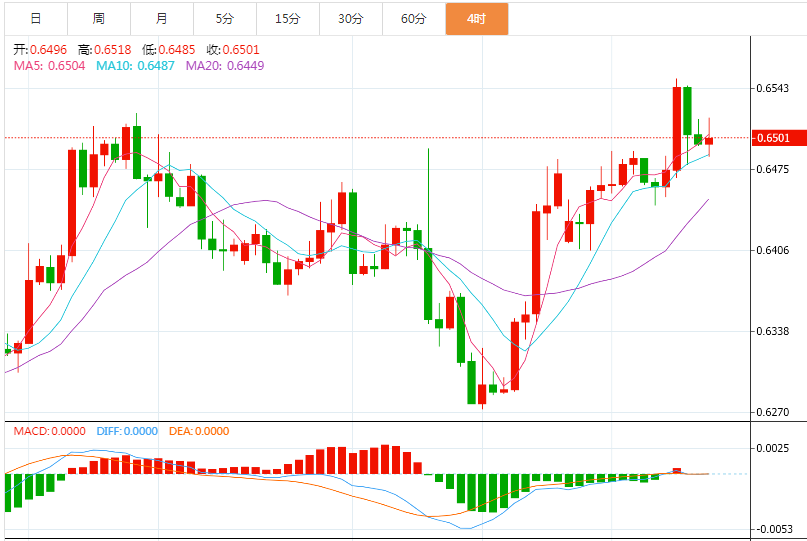807x541 pixels.
Task: Click the 0.6338 price axis label
Action: click(772, 331)
